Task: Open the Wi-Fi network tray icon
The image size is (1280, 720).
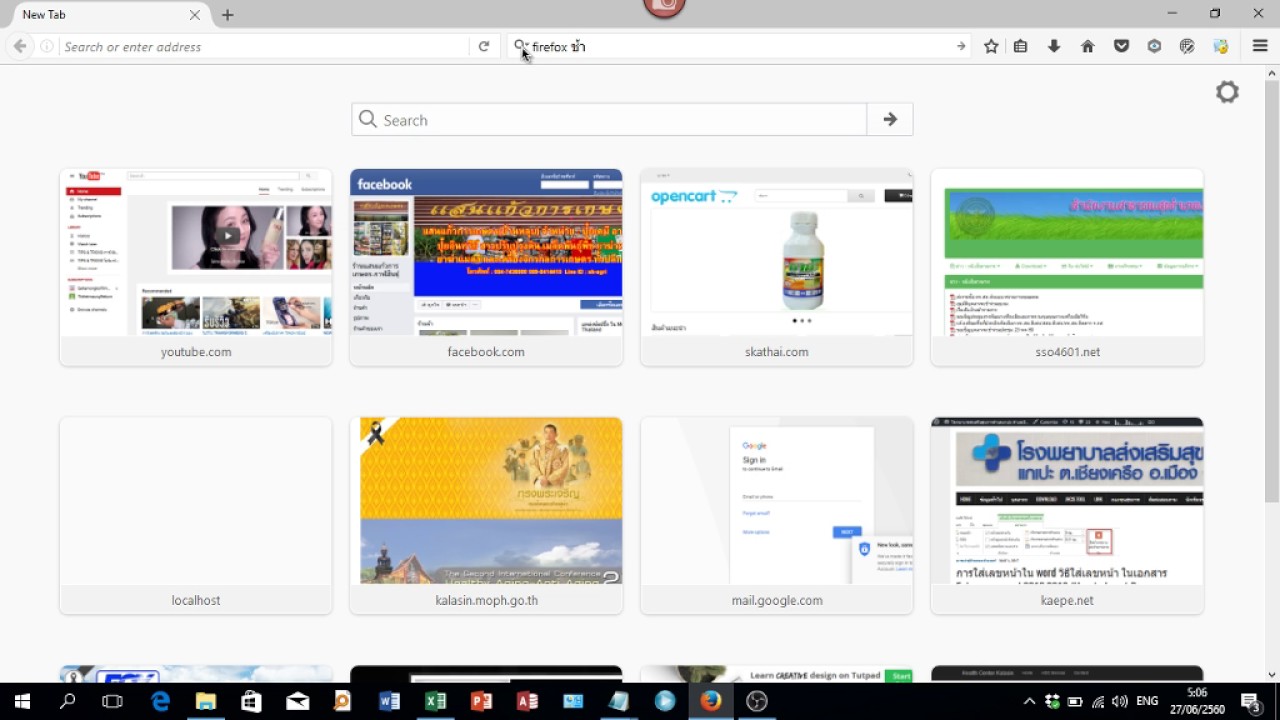Action: pos(1098,701)
